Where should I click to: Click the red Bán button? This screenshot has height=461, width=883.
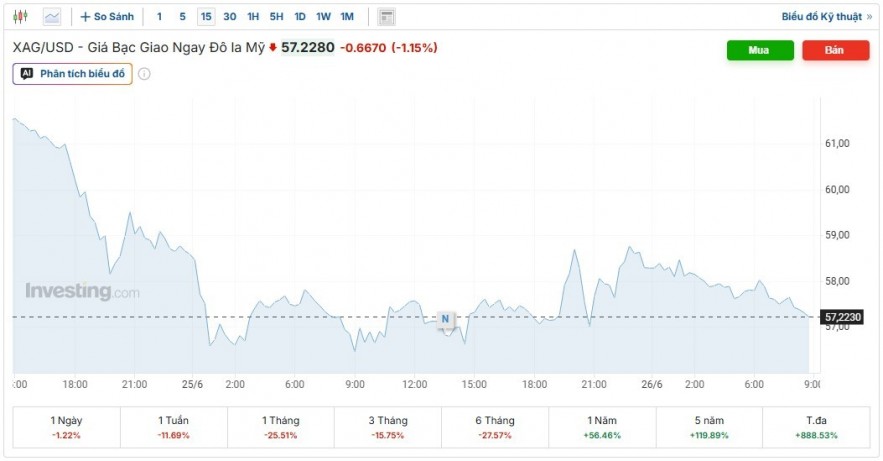tap(836, 50)
